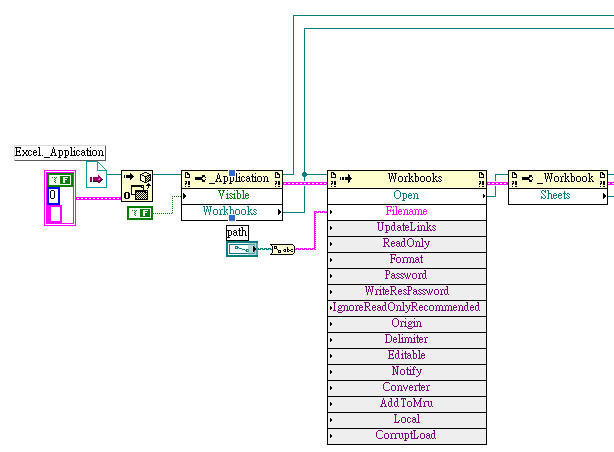Viewport: 614px width, 452px height.
Task: Click the Format parameter row
Action: 407,260
